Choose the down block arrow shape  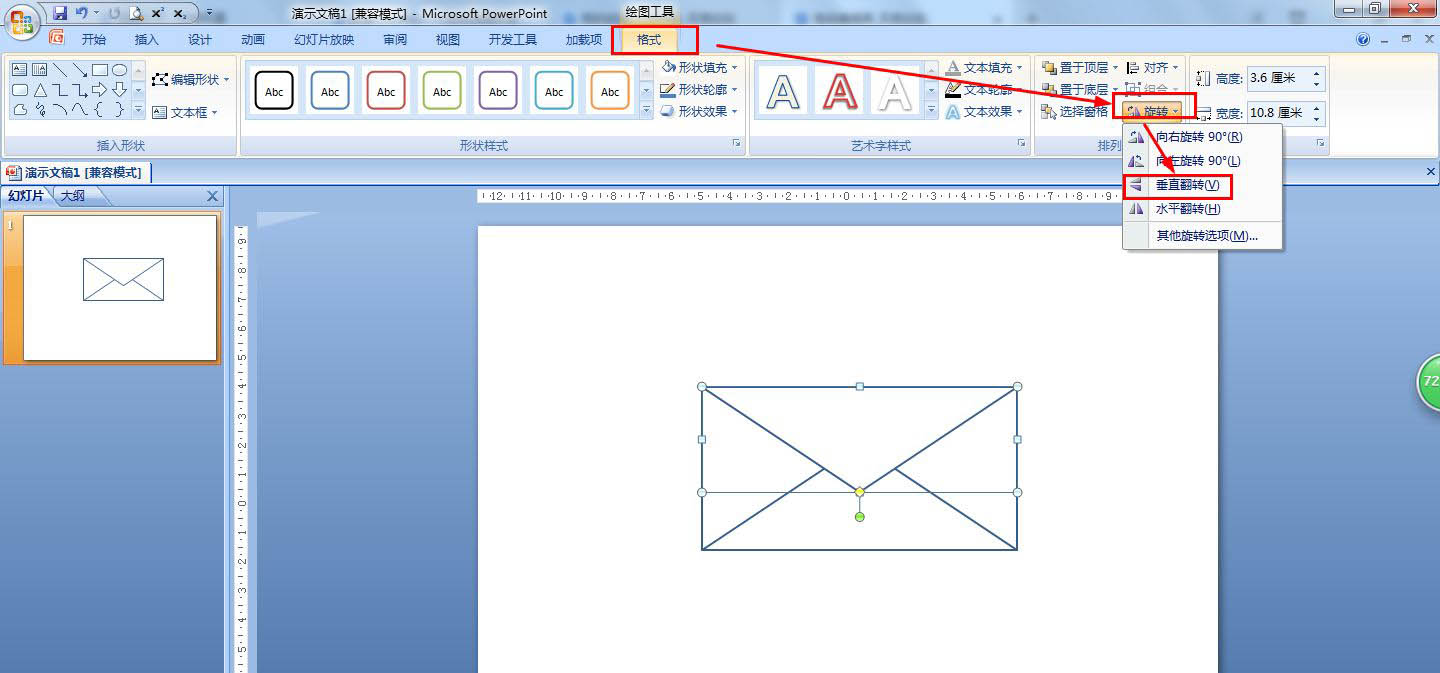click(119, 90)
